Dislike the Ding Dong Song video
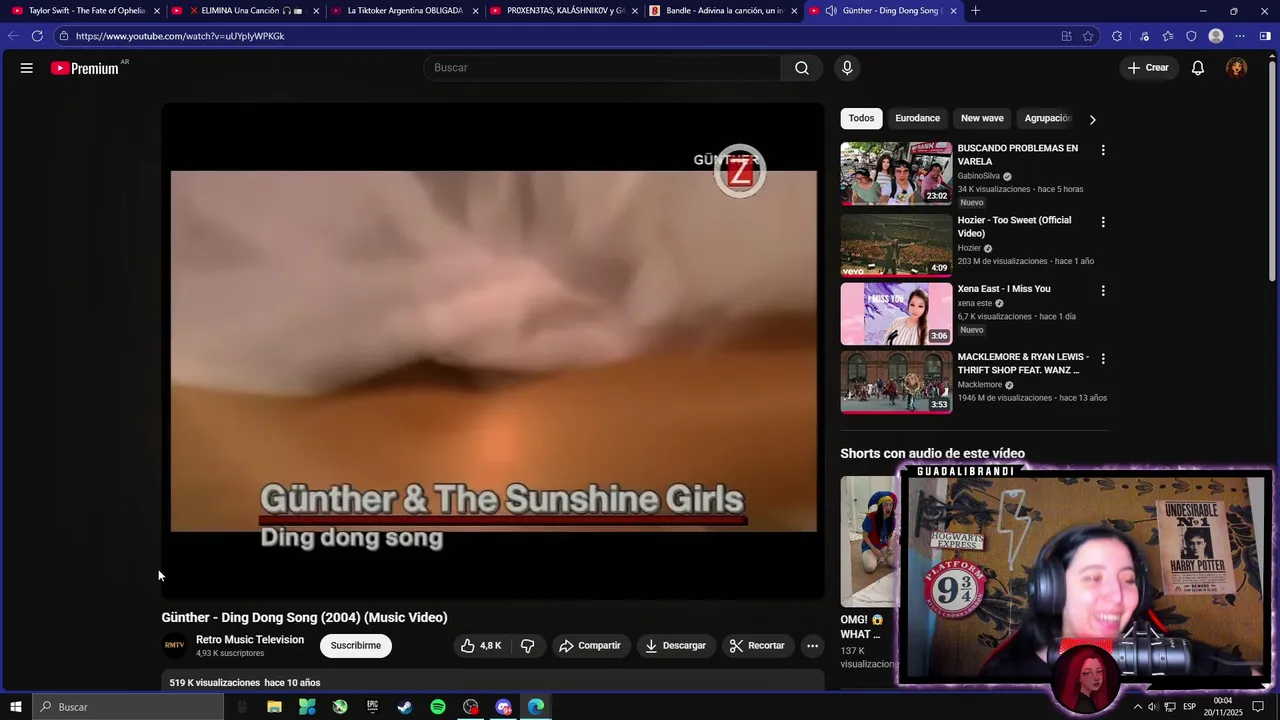This screenshot has width=1280, height=720. [x=527, y=646]
